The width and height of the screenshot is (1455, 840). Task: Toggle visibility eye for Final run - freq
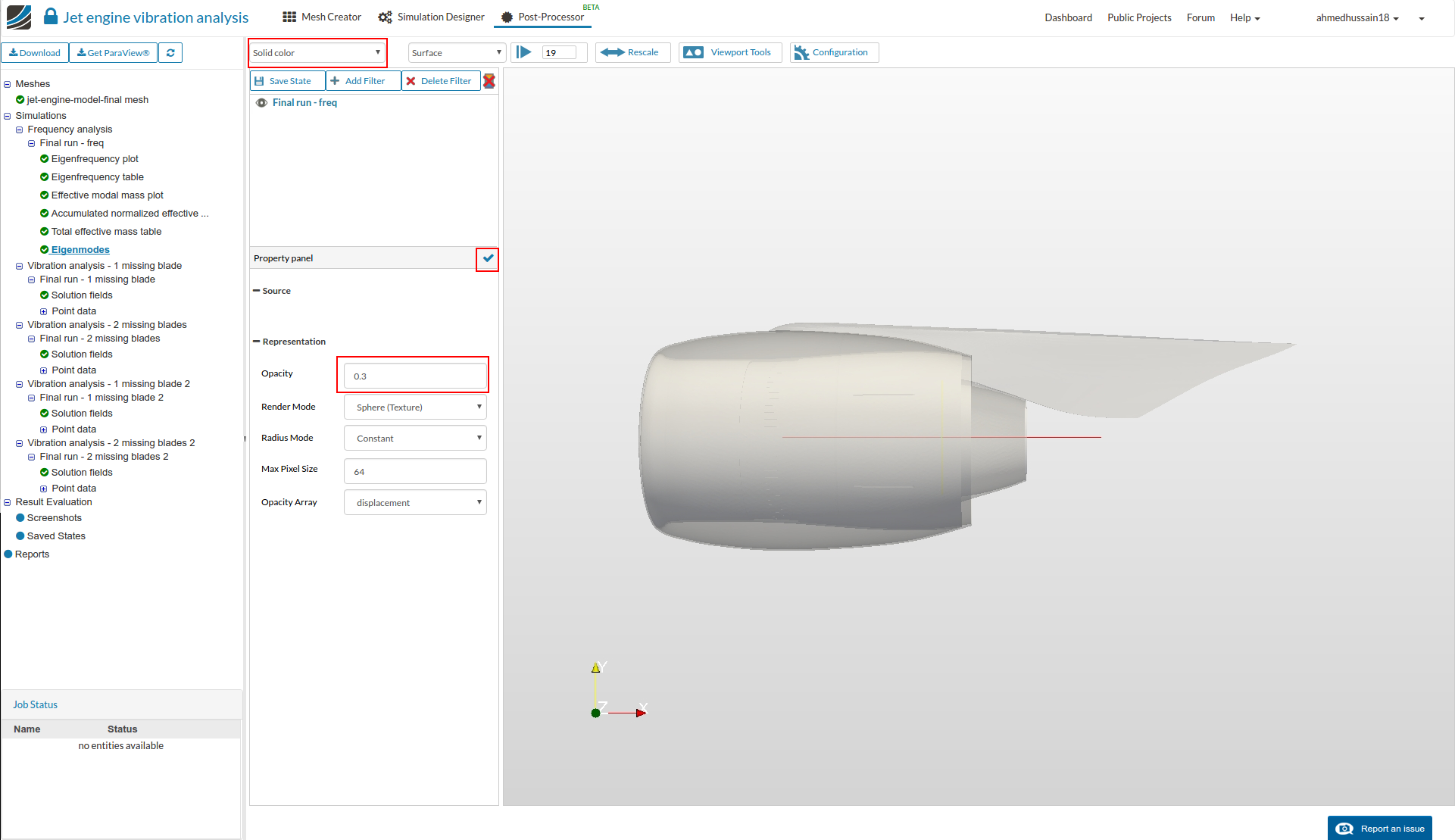261,103
